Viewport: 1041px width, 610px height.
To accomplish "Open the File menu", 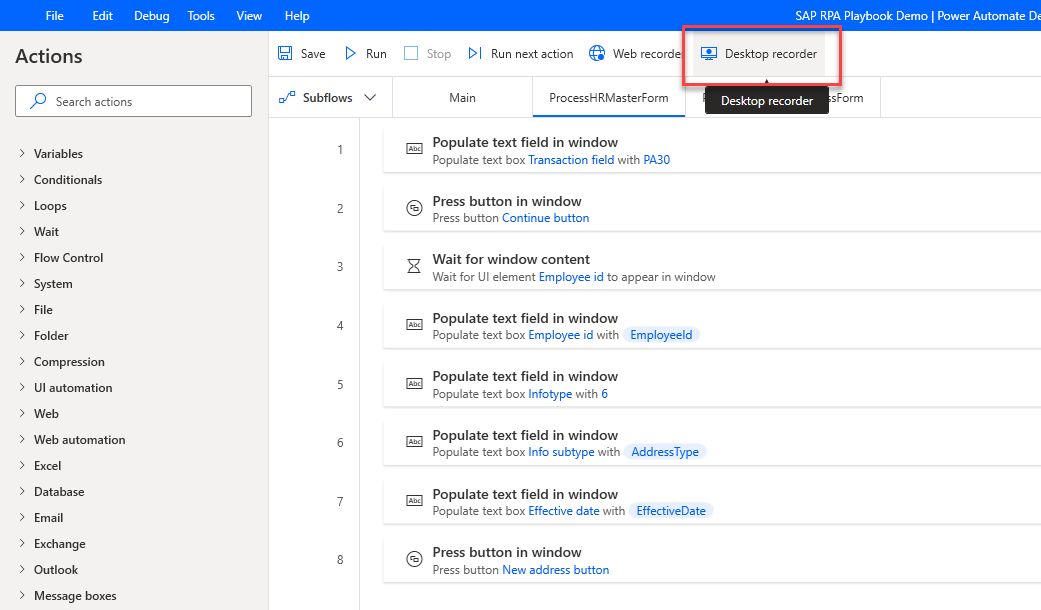I will pos(54,15).
